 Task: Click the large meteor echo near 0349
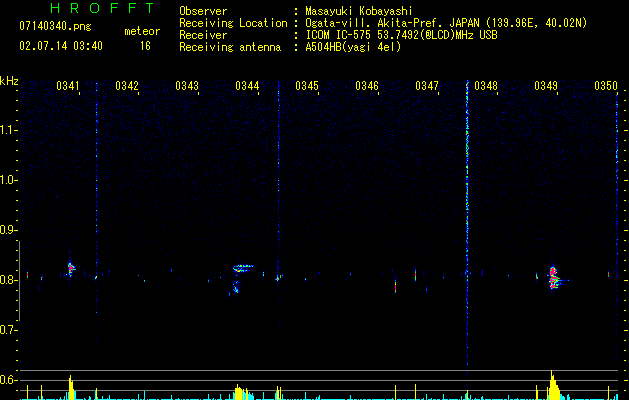[x=554, y=278]
